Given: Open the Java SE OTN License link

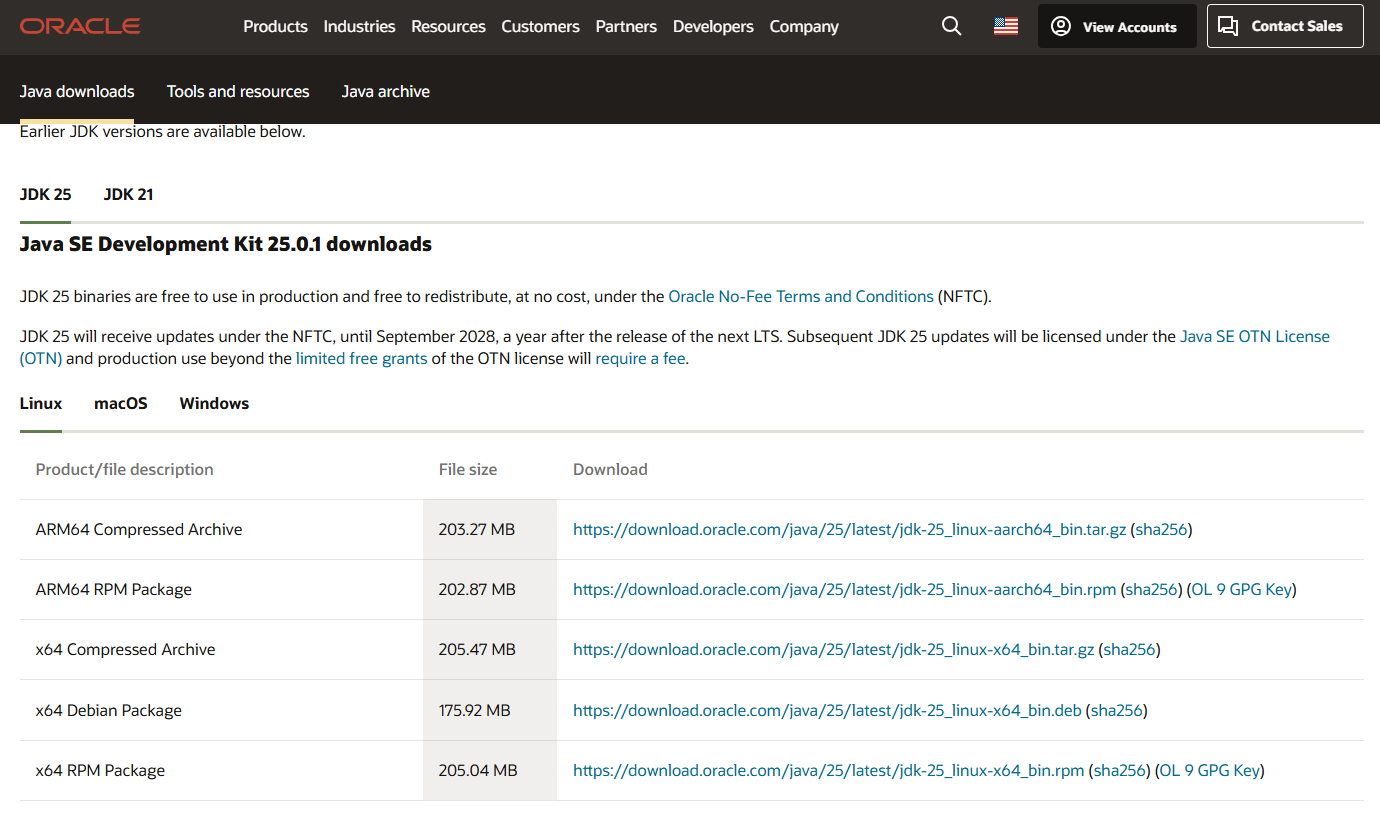Looking at the screenshot, I should (1255, 336).
